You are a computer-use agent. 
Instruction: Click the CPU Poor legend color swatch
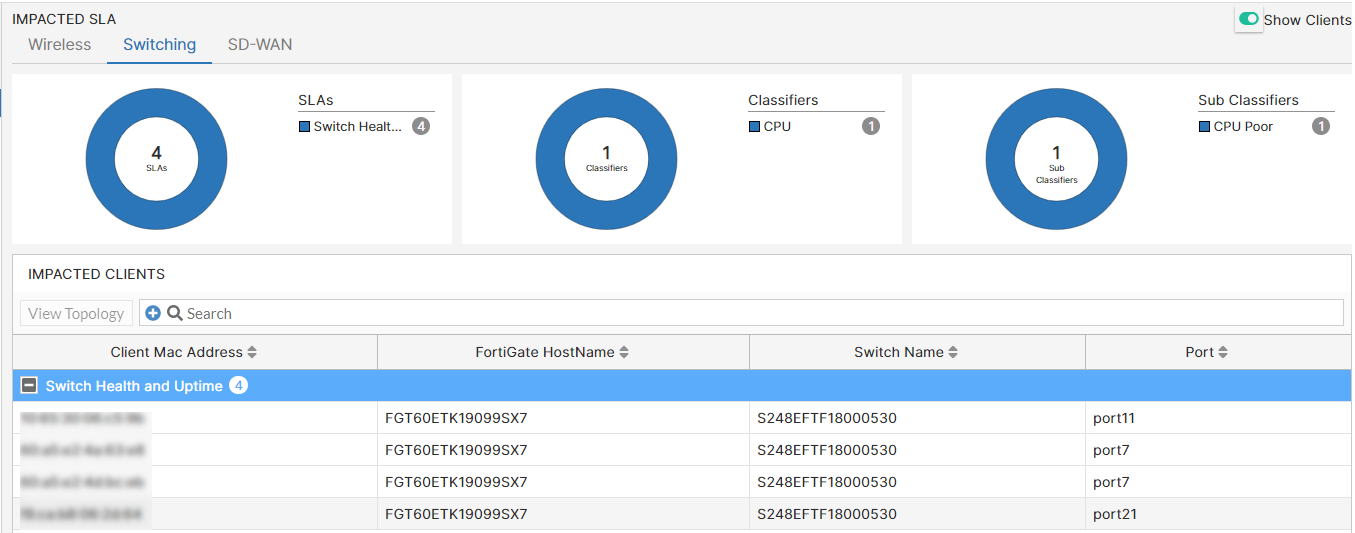click(1204, 127)
